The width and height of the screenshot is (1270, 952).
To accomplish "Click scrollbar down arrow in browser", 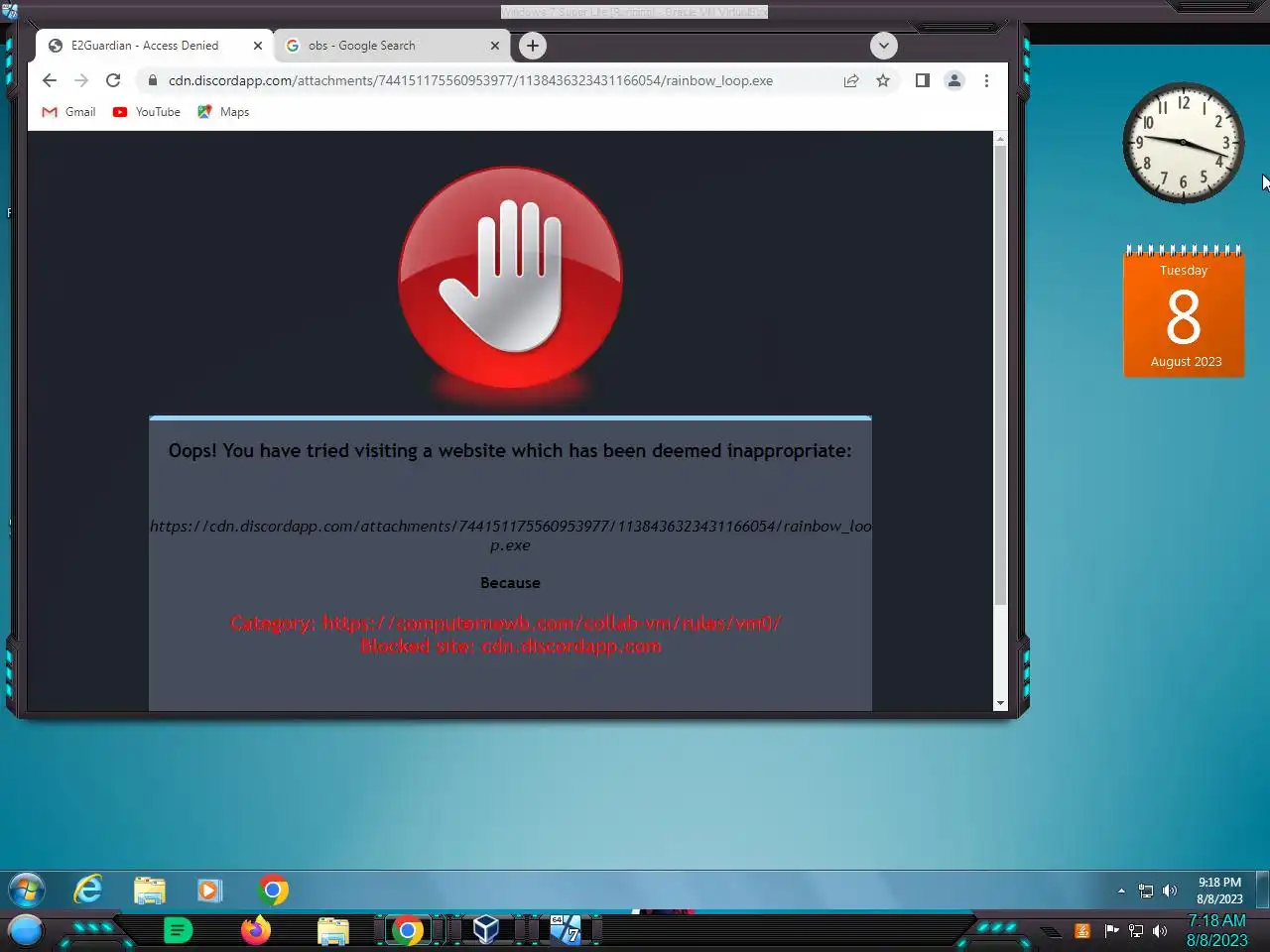I will point(1000,703).
